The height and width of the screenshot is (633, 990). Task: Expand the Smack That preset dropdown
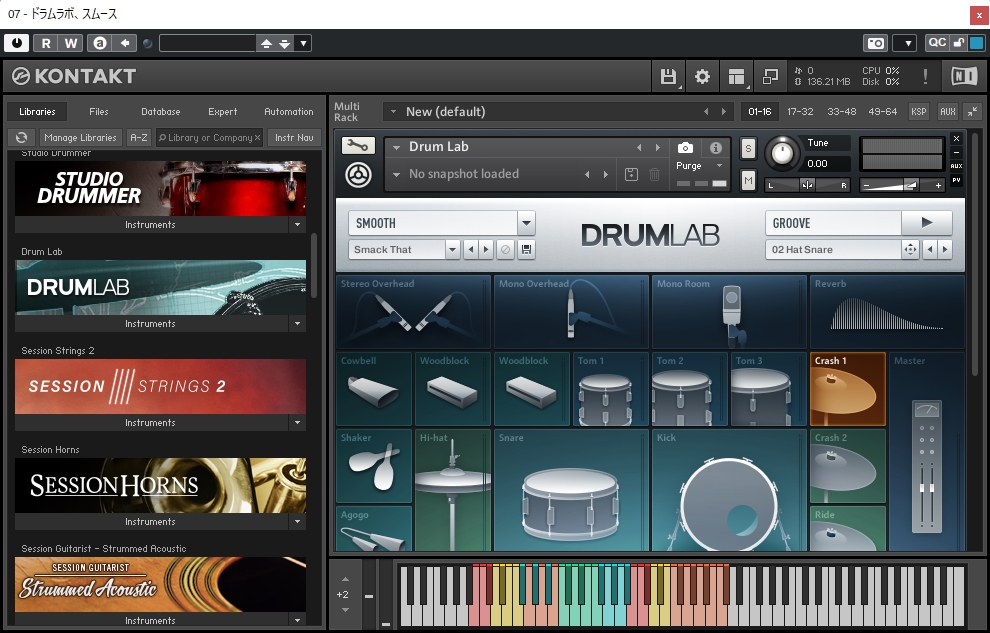click(x=452, y=250)
